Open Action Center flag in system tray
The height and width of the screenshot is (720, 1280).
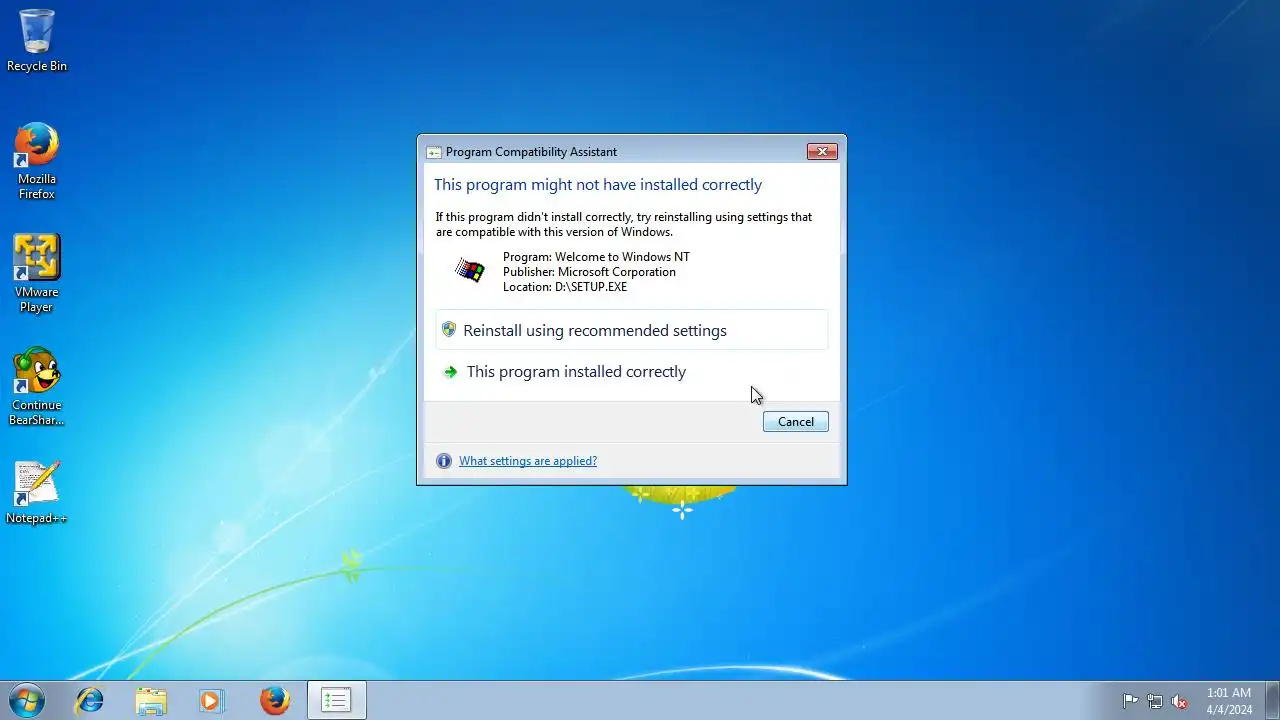pos(1130,701)
